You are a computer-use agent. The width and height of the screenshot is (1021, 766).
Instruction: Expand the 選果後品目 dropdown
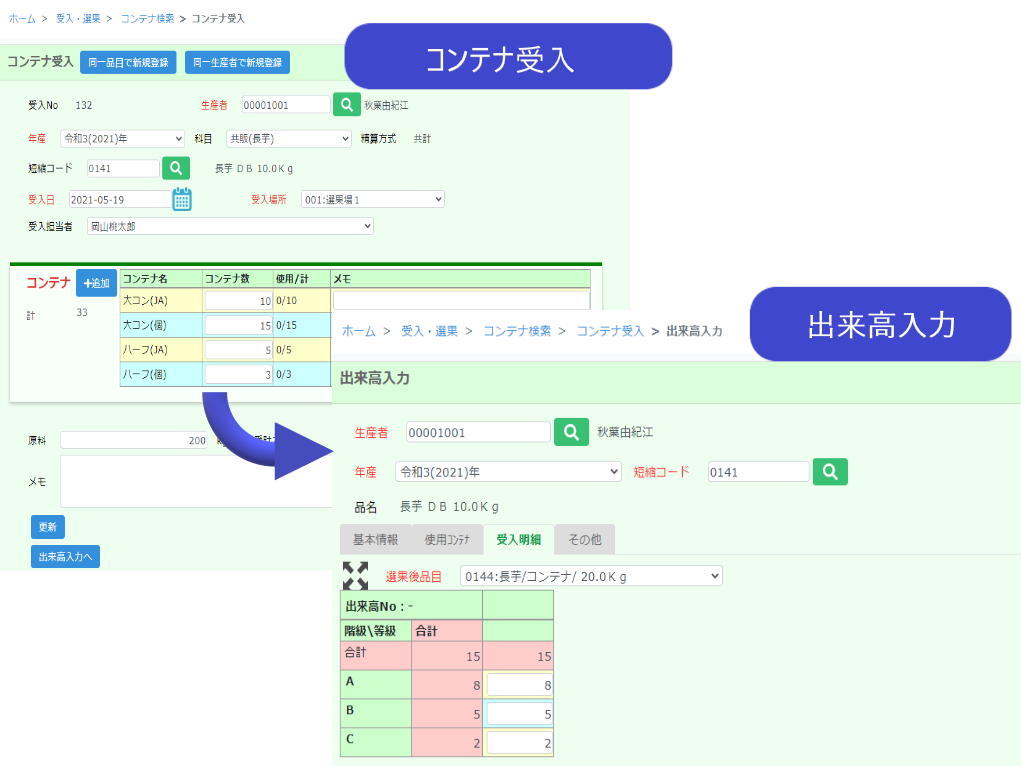click(x=590, y=576)
